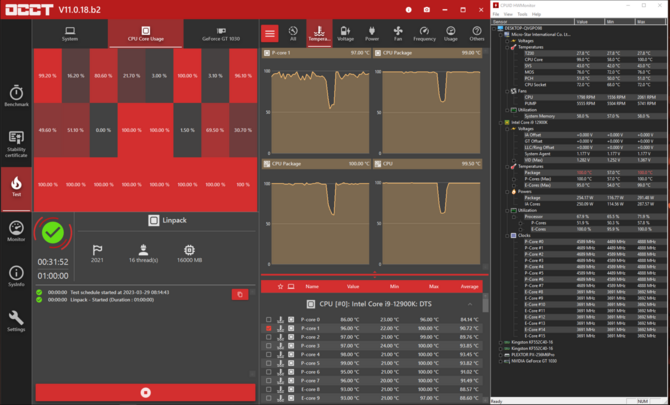Tick the P-core 5 checkbox
The height and width of the screenshot is (405, 670).
pyautogui.click(x=268, y=363)
